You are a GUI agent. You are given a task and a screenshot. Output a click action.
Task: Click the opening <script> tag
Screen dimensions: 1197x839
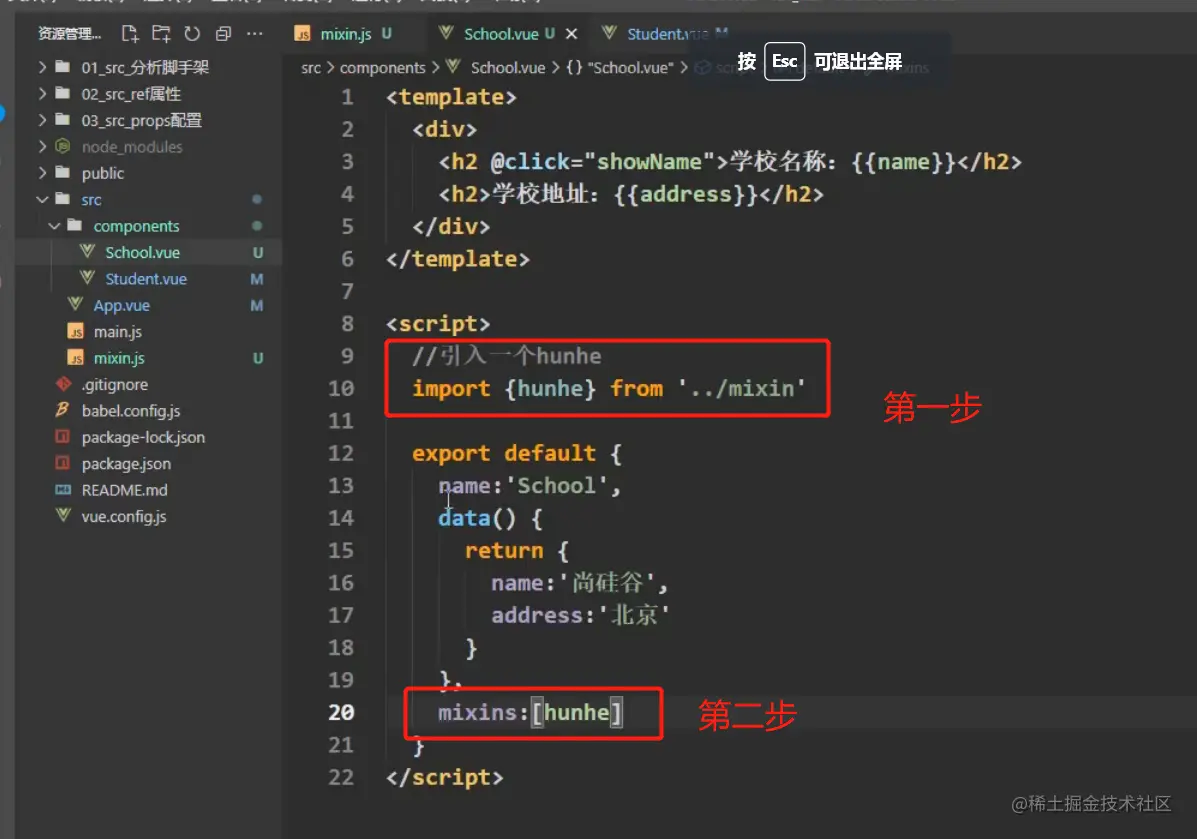click(x=438, y=324)
